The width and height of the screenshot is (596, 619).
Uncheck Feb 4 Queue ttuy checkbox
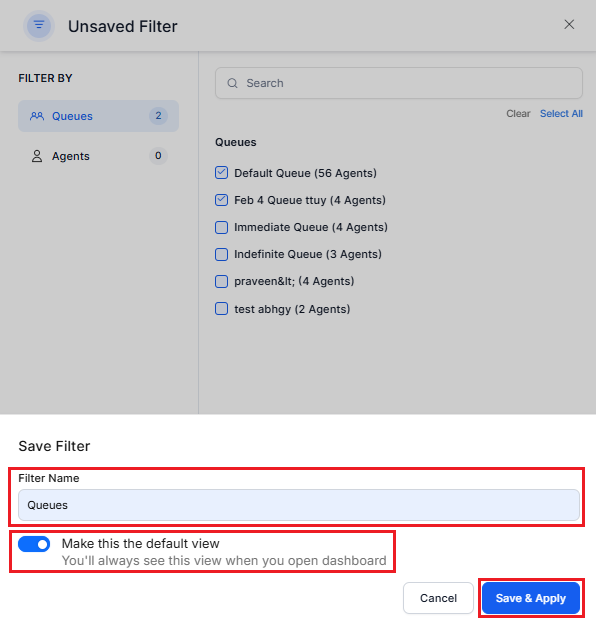coord(221,200)
